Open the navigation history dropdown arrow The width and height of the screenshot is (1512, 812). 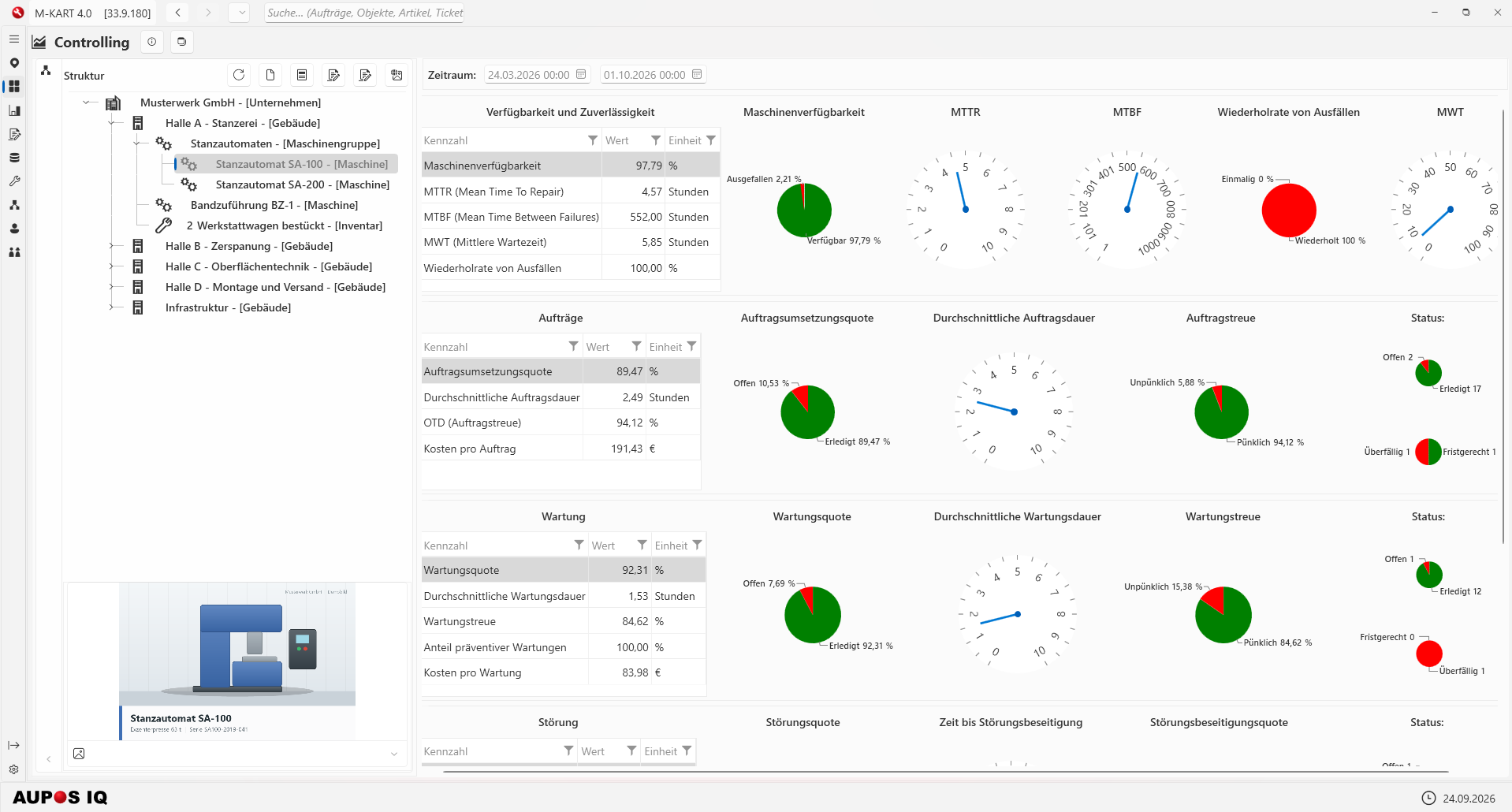coord(242,13)
